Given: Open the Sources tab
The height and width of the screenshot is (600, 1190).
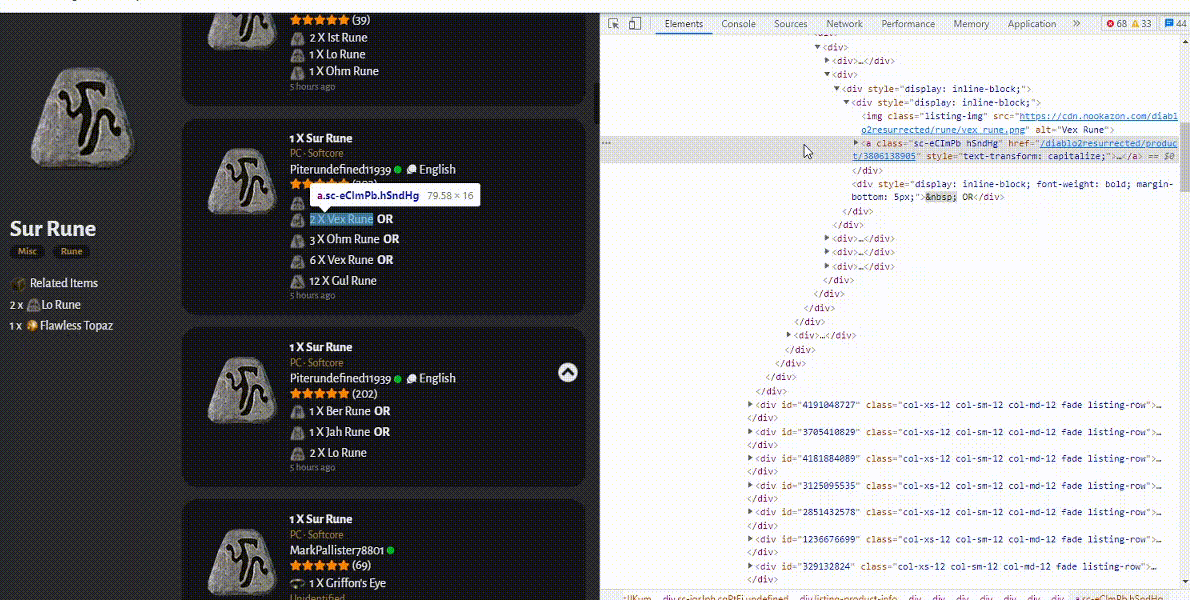Looking at the screenshot, I should click(x=791, y=24).
